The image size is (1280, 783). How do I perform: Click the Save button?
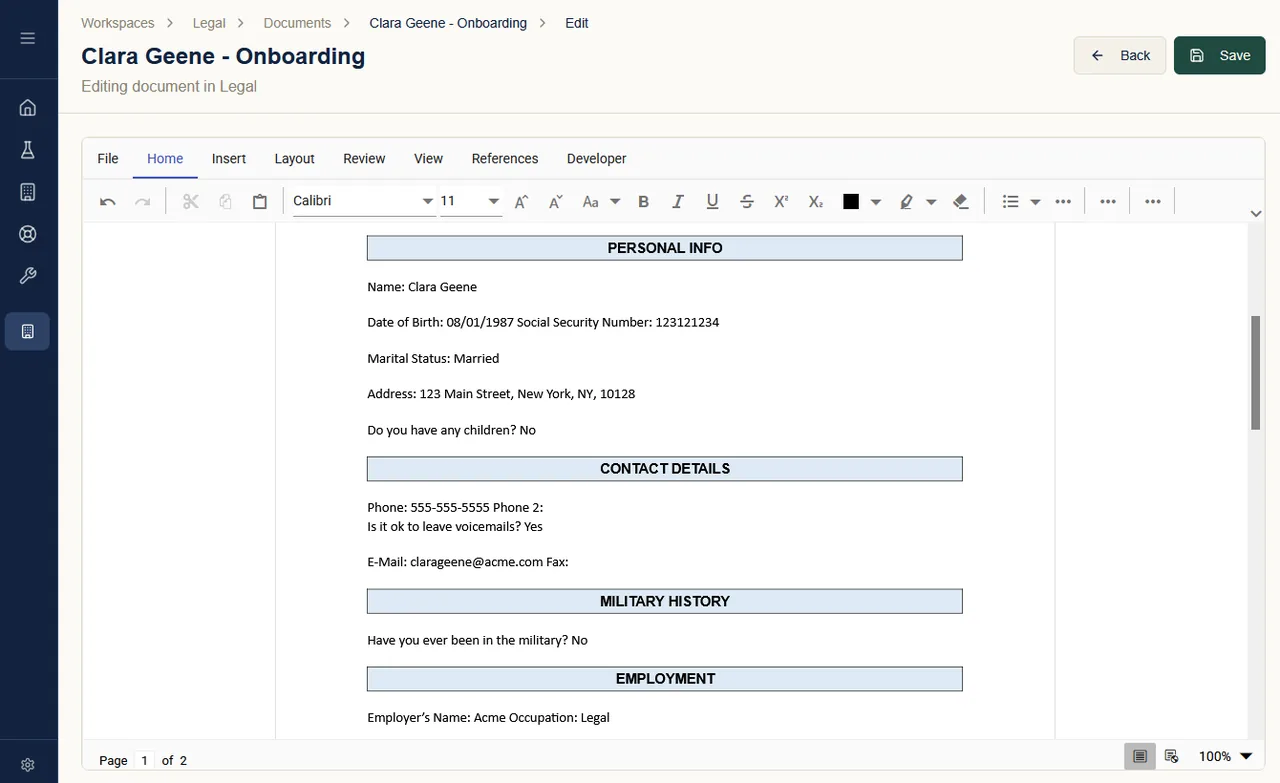click(1220, 56)
